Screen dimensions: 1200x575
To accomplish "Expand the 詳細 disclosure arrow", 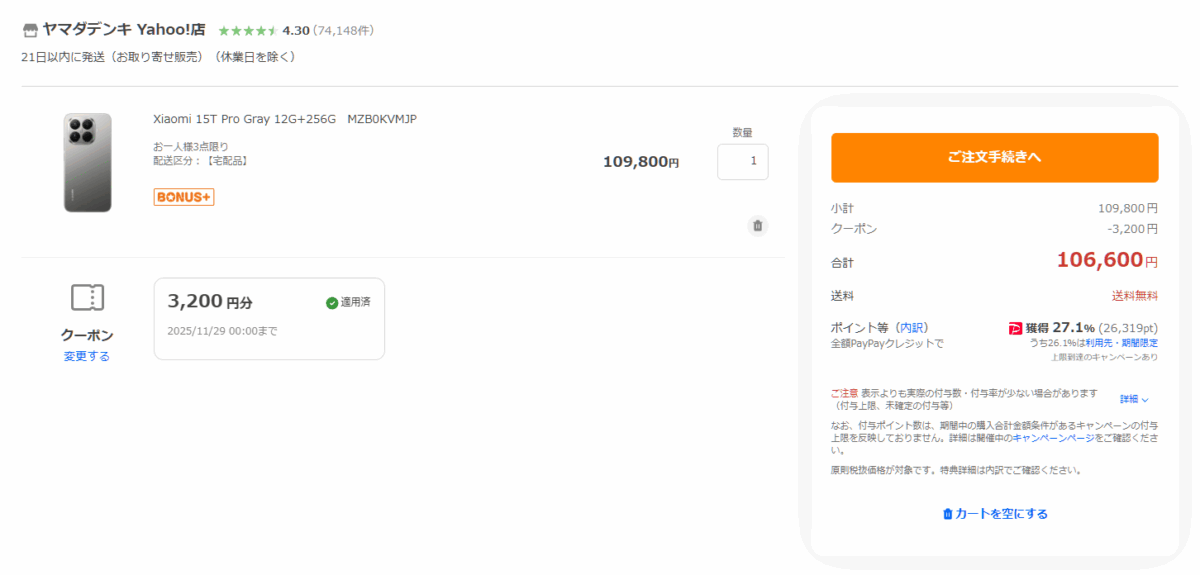I will [1145, 399].
